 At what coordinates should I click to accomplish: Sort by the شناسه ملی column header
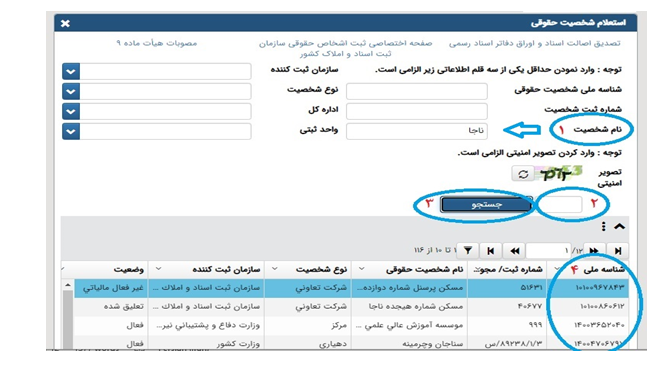click(x=603, y=270)
